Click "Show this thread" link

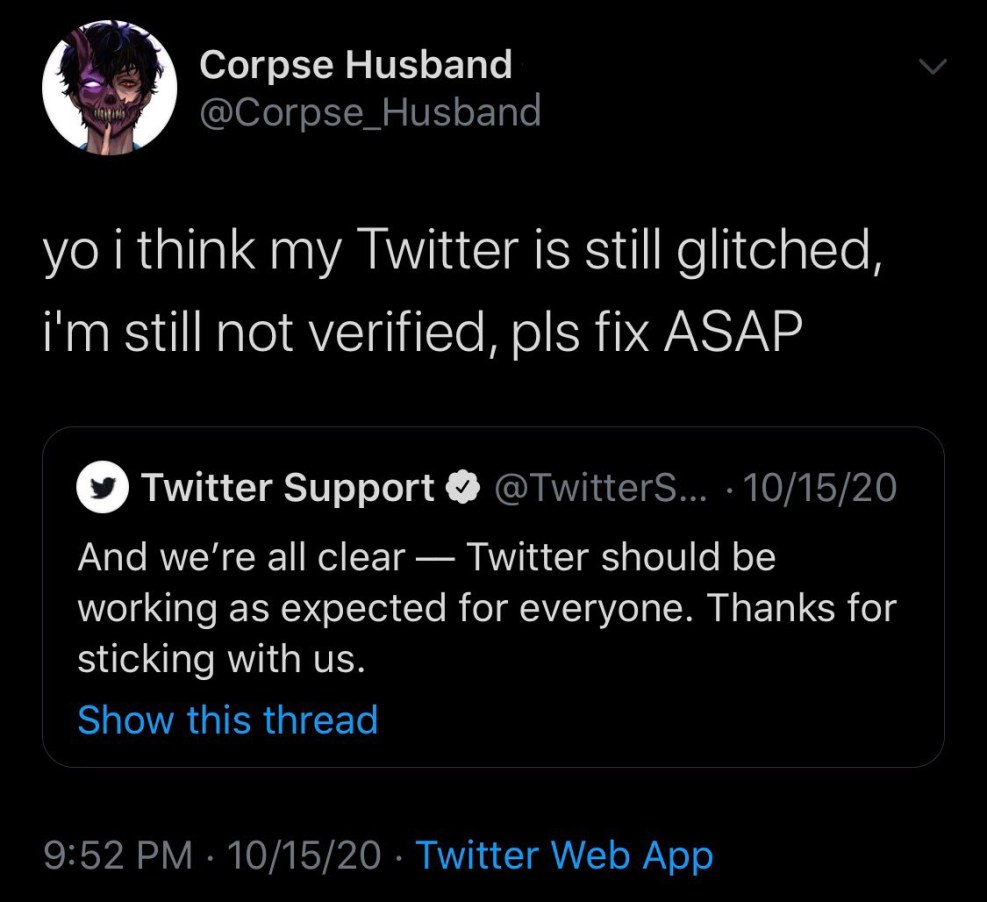(228, 719)
